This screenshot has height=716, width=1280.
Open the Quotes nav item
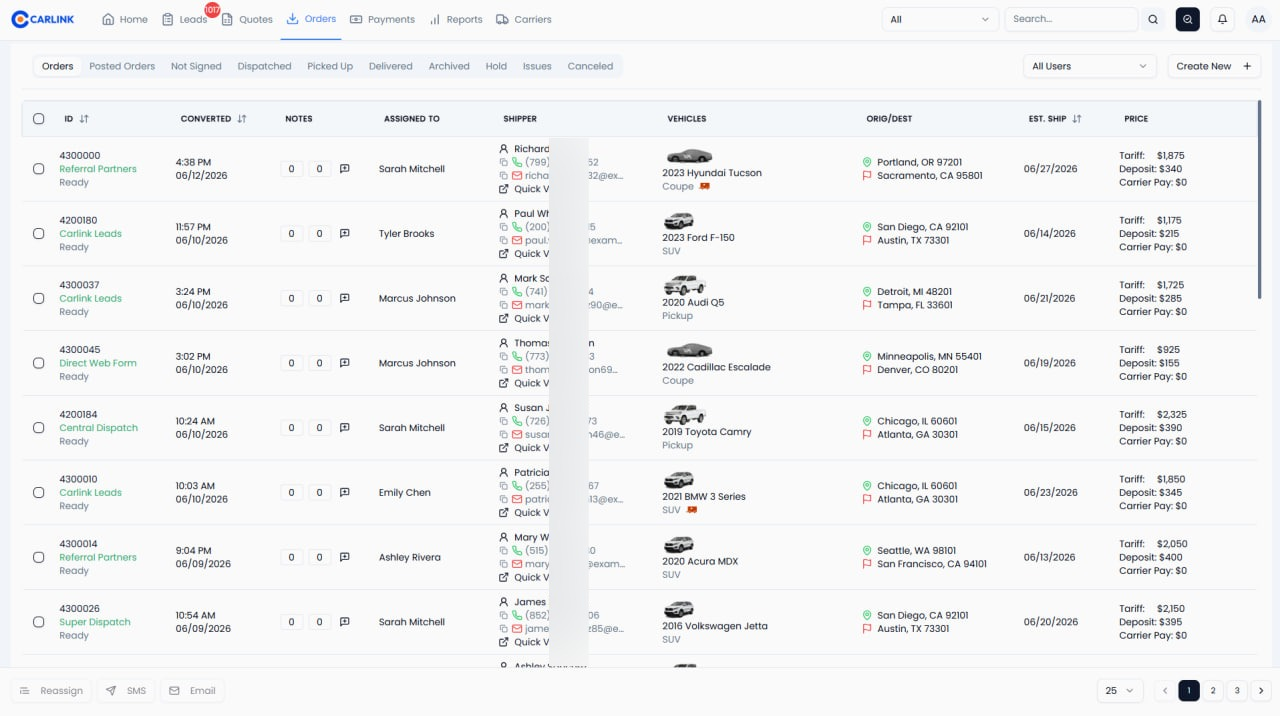coord(247,19)
